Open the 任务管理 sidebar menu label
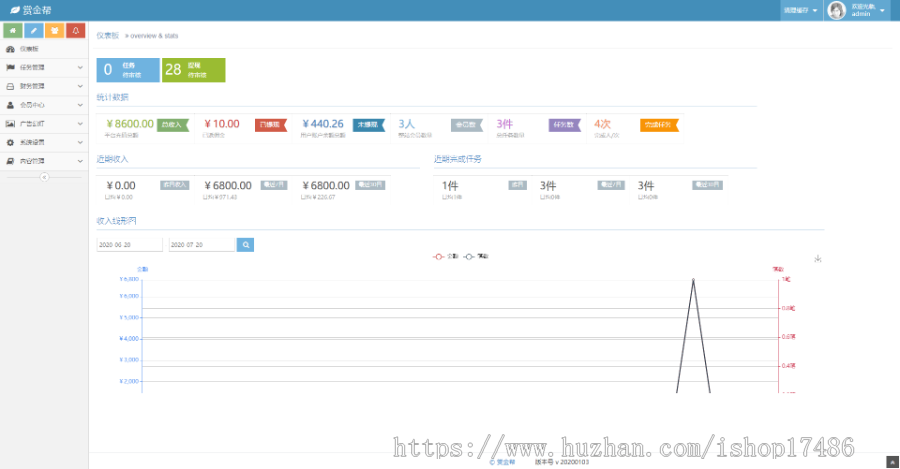900x469 pixels. (32, 67)
